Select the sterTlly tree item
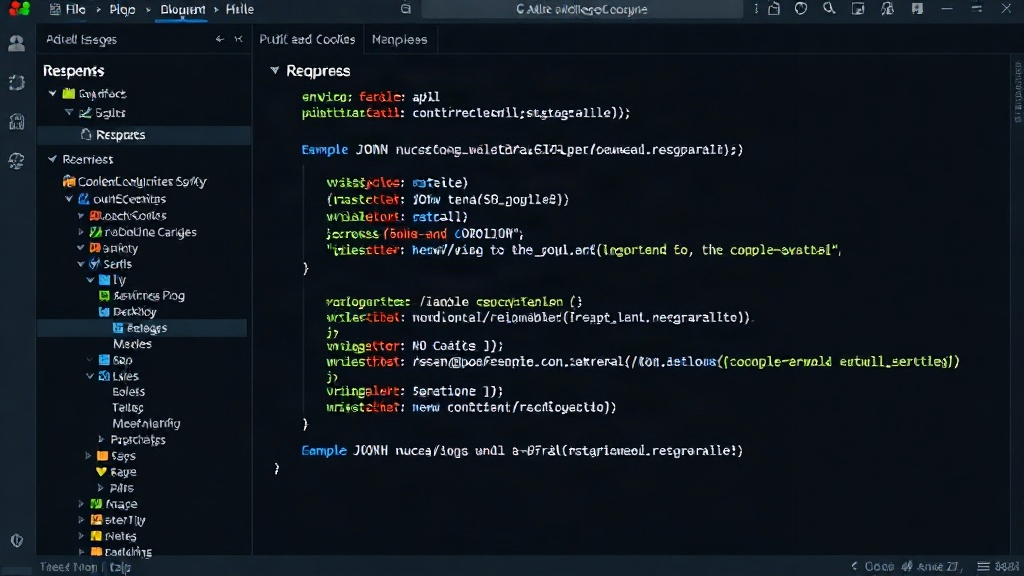 (x=125, y=520)
